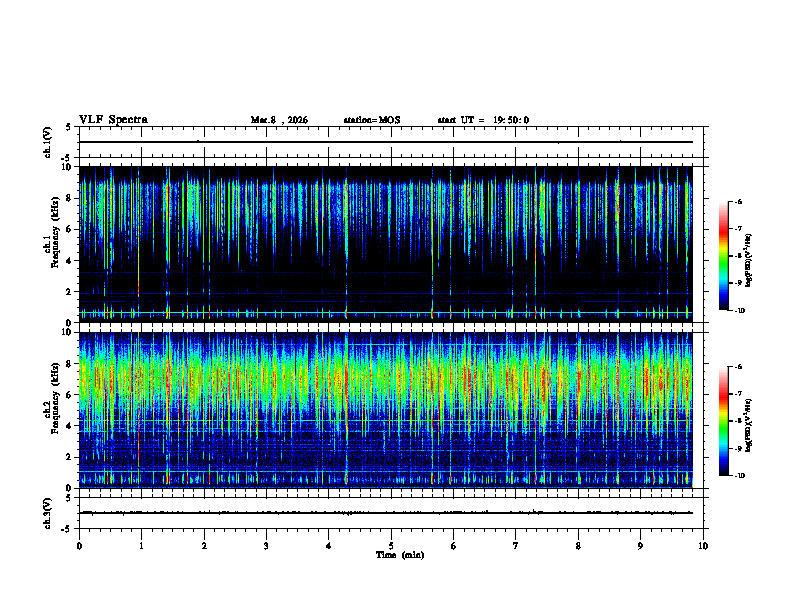Click ch.2 frequency tick label "10"

coord(69,333)
